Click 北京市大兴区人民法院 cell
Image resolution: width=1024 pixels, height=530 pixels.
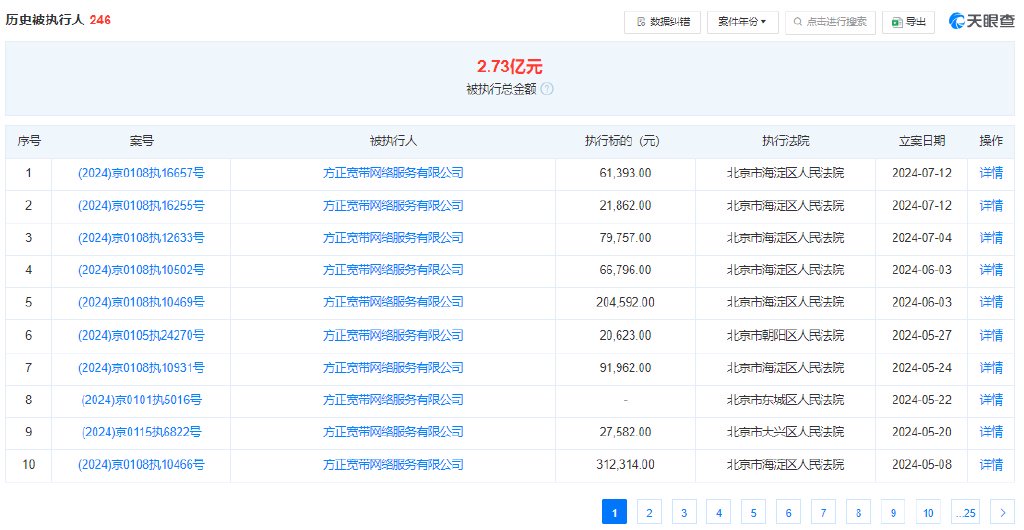click(x=785, y=431)
